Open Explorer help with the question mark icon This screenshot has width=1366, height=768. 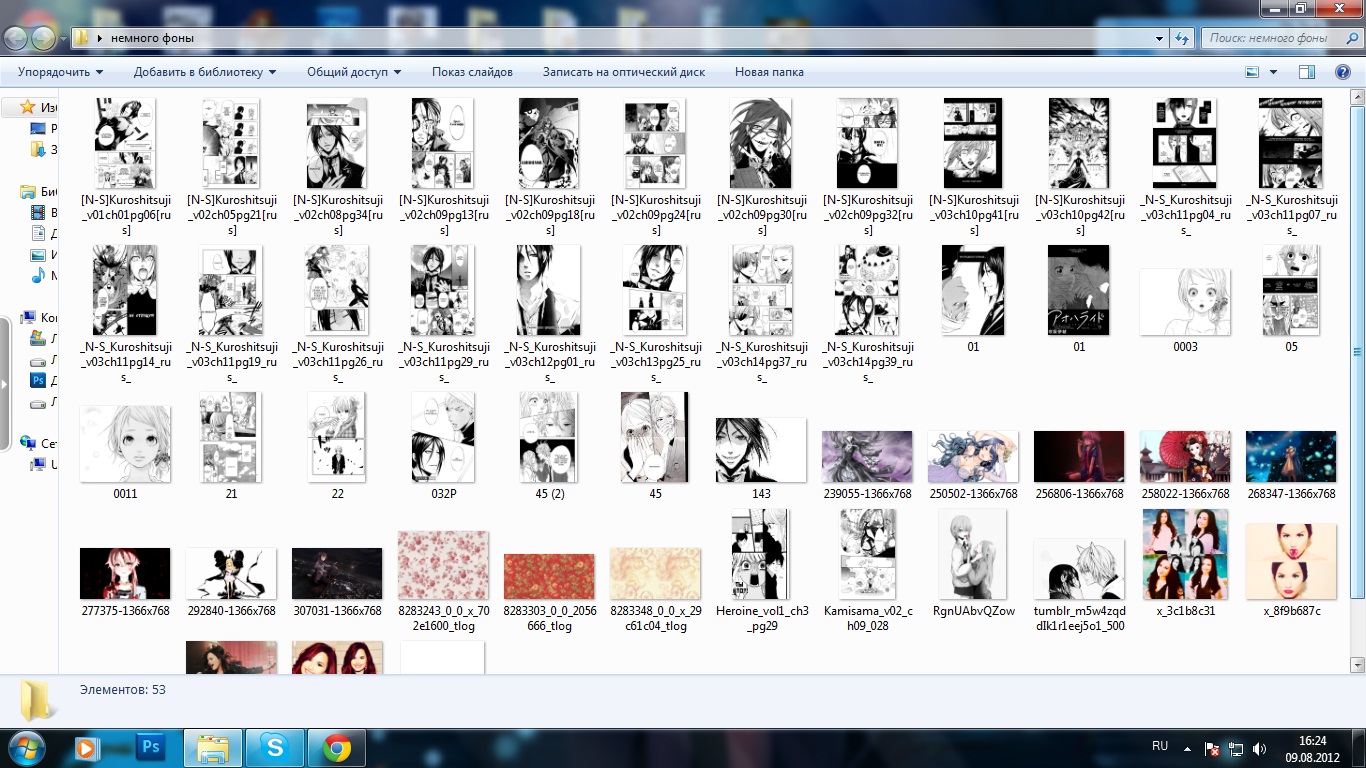tap(1343, 72)
